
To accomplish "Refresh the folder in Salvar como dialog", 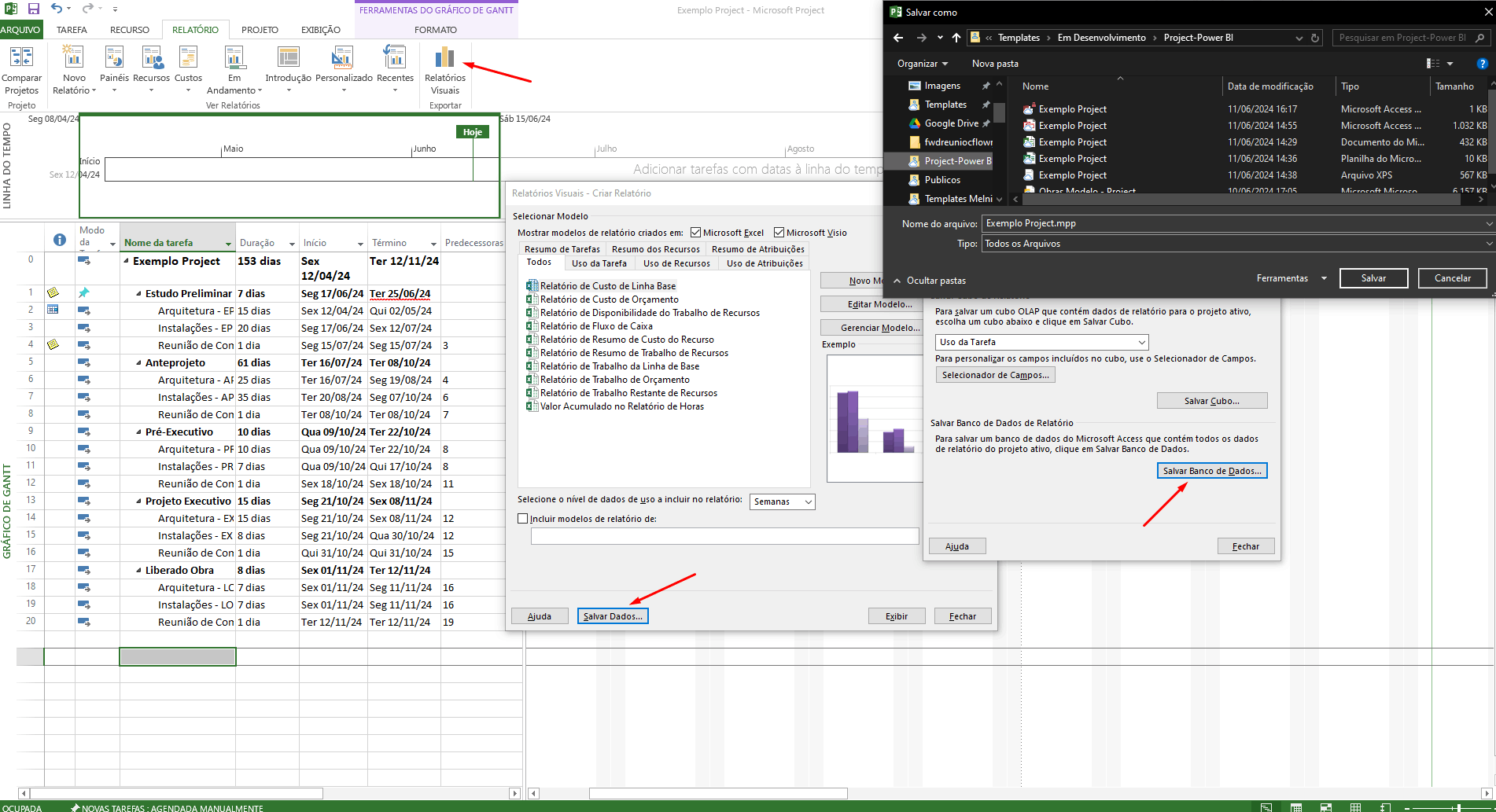I will (x=1315, y=38).
